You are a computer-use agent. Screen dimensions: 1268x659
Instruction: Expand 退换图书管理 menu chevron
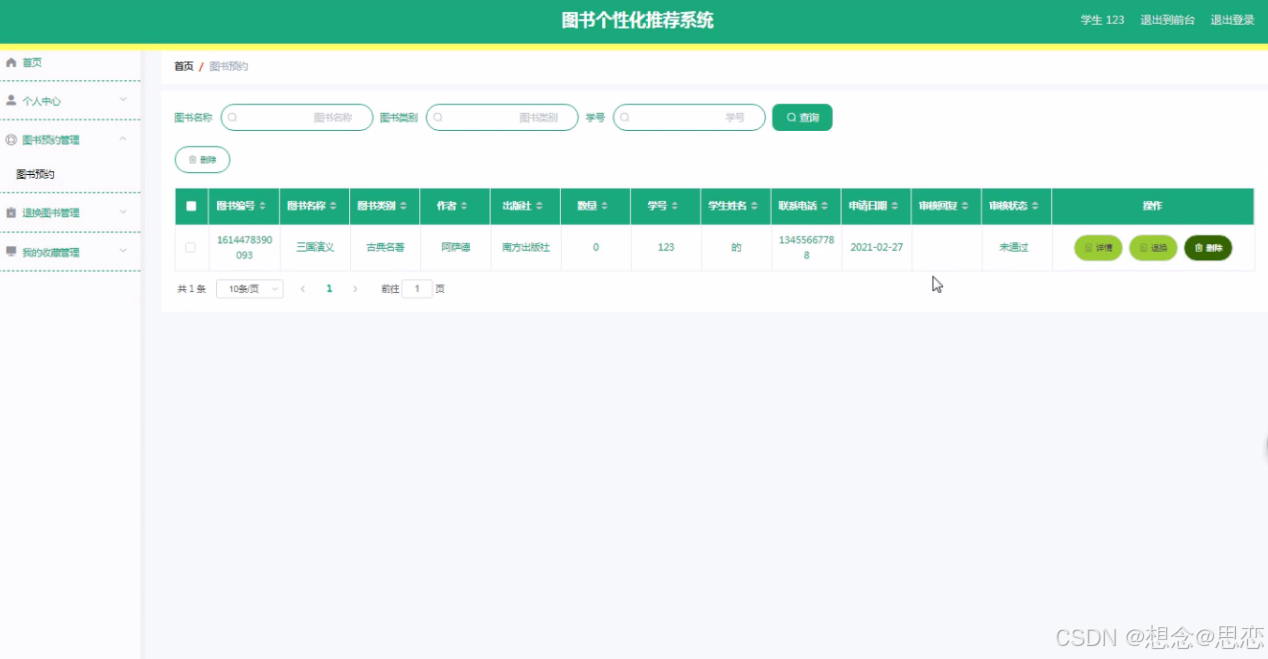(123, 211)
